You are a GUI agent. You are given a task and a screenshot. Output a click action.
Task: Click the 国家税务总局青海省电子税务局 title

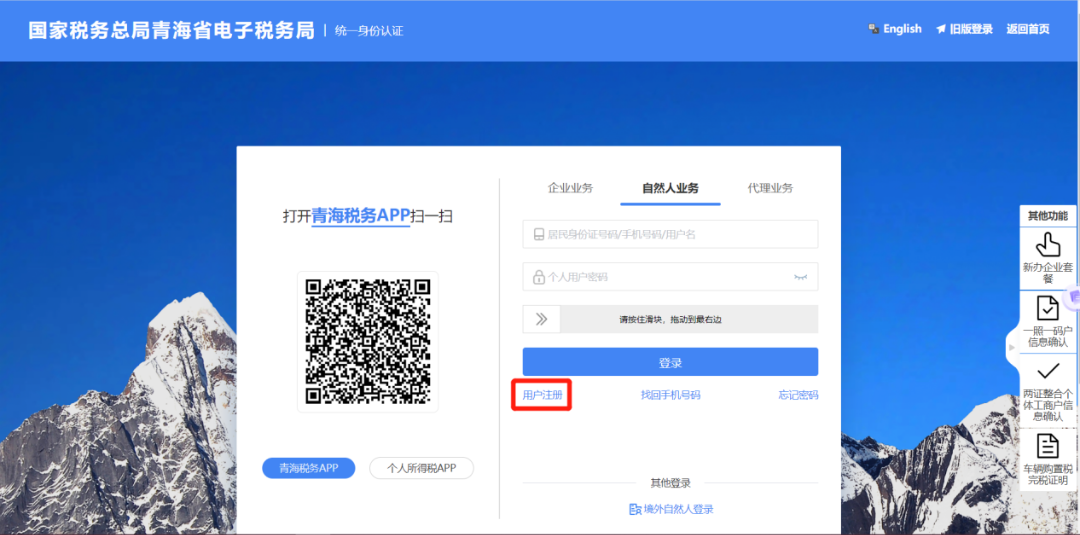point(172,30)
